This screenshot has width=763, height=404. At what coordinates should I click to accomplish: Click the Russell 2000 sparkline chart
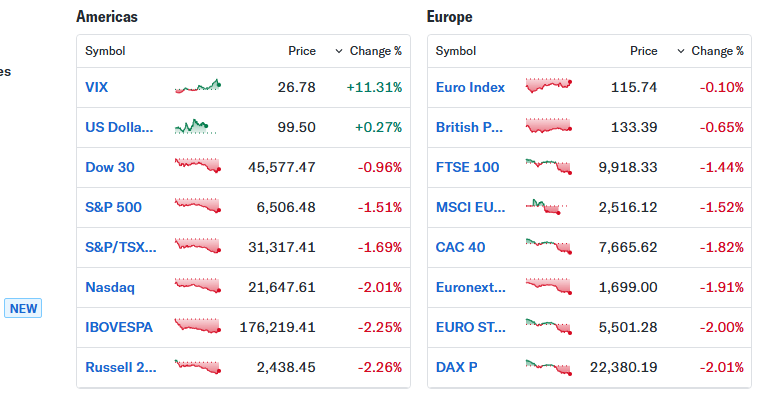198,367
